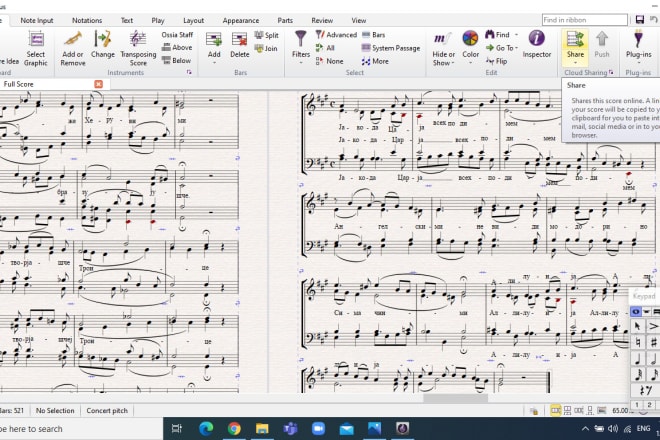
Task: Open the Advanced filter option
Action: click(x=336, y=35)
